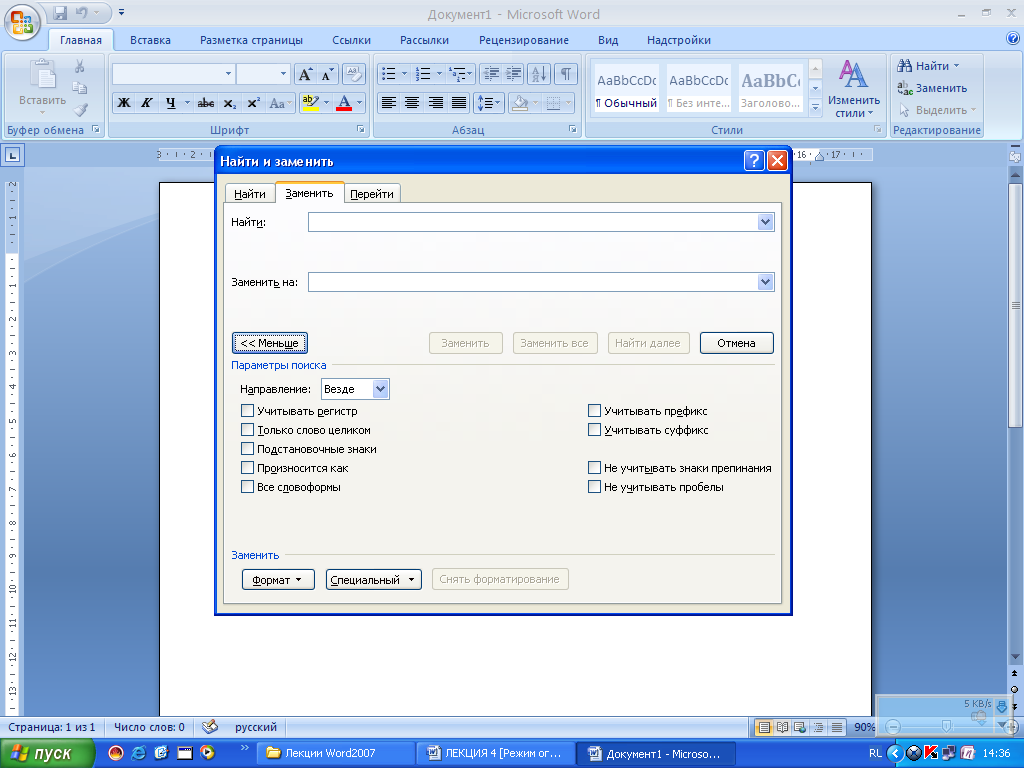Pick text highlight color button

coord(310,103)
